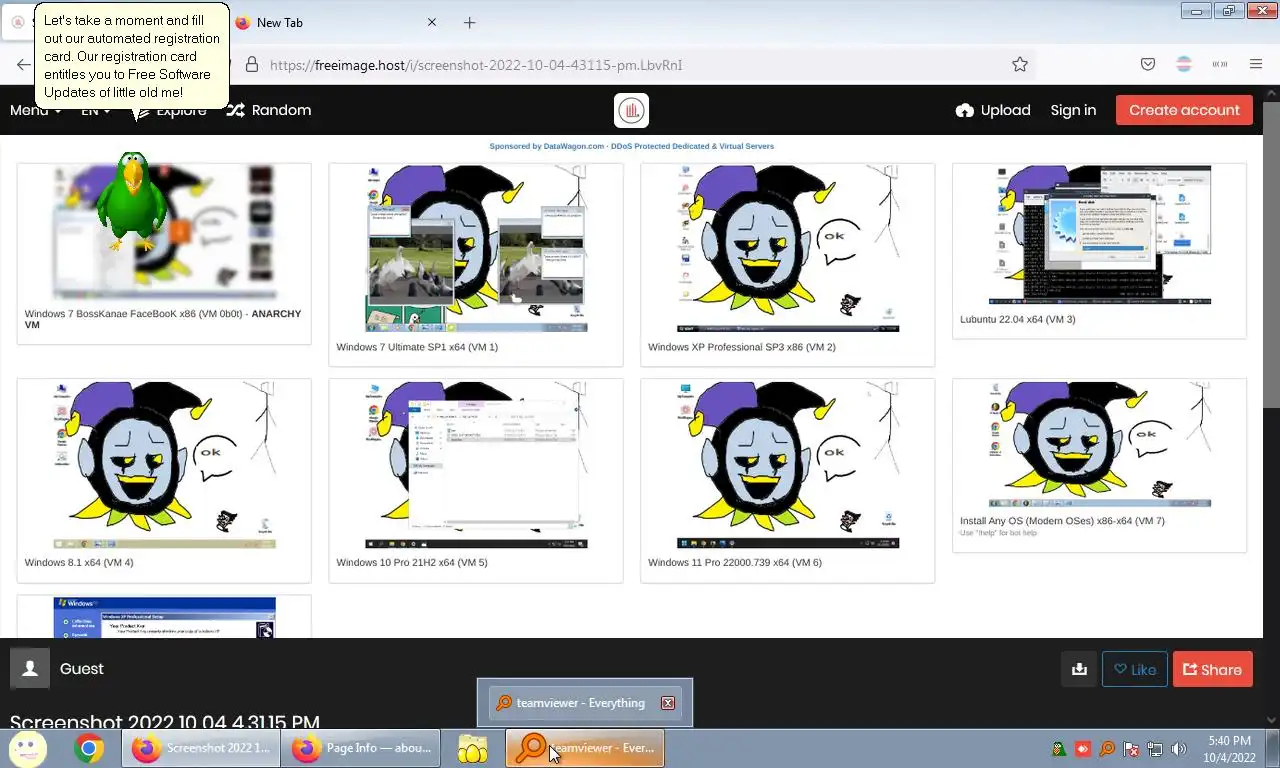Image resolution: width=1280 pixels, height=768 pixels.
Task: Click the Action Center flag tray icon
Action: (1131, 749)
